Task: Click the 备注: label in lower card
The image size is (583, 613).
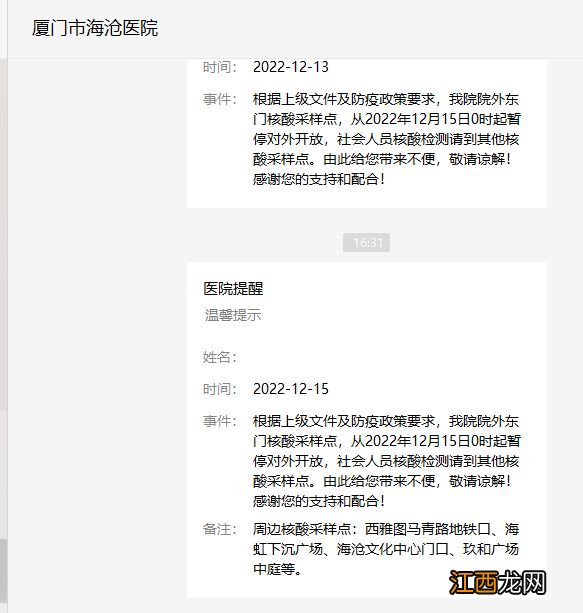Action: tap(220, 529)
